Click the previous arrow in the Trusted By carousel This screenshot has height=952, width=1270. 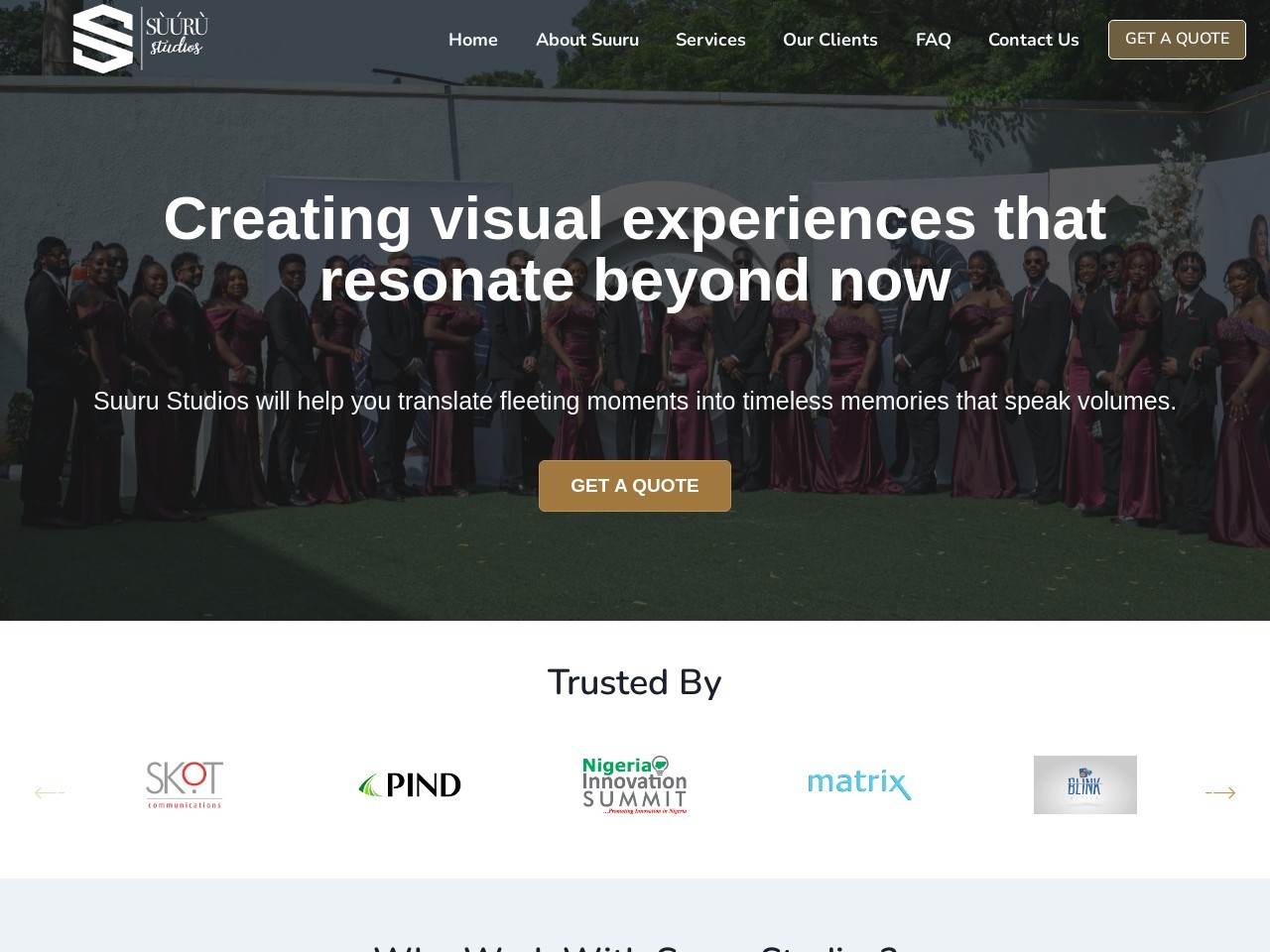click(x=50, y=792)
